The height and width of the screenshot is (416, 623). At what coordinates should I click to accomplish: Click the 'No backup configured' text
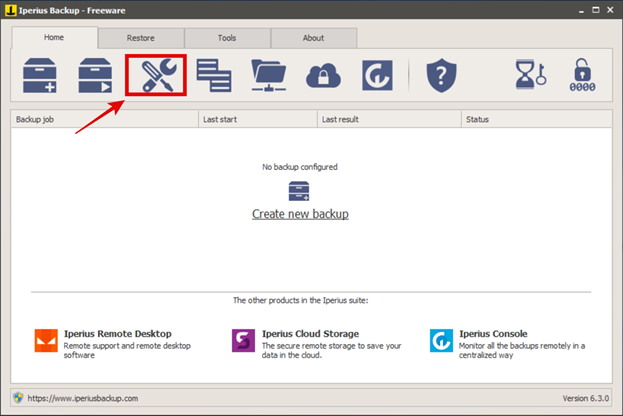pyautogui.click(x=300, y=167)
